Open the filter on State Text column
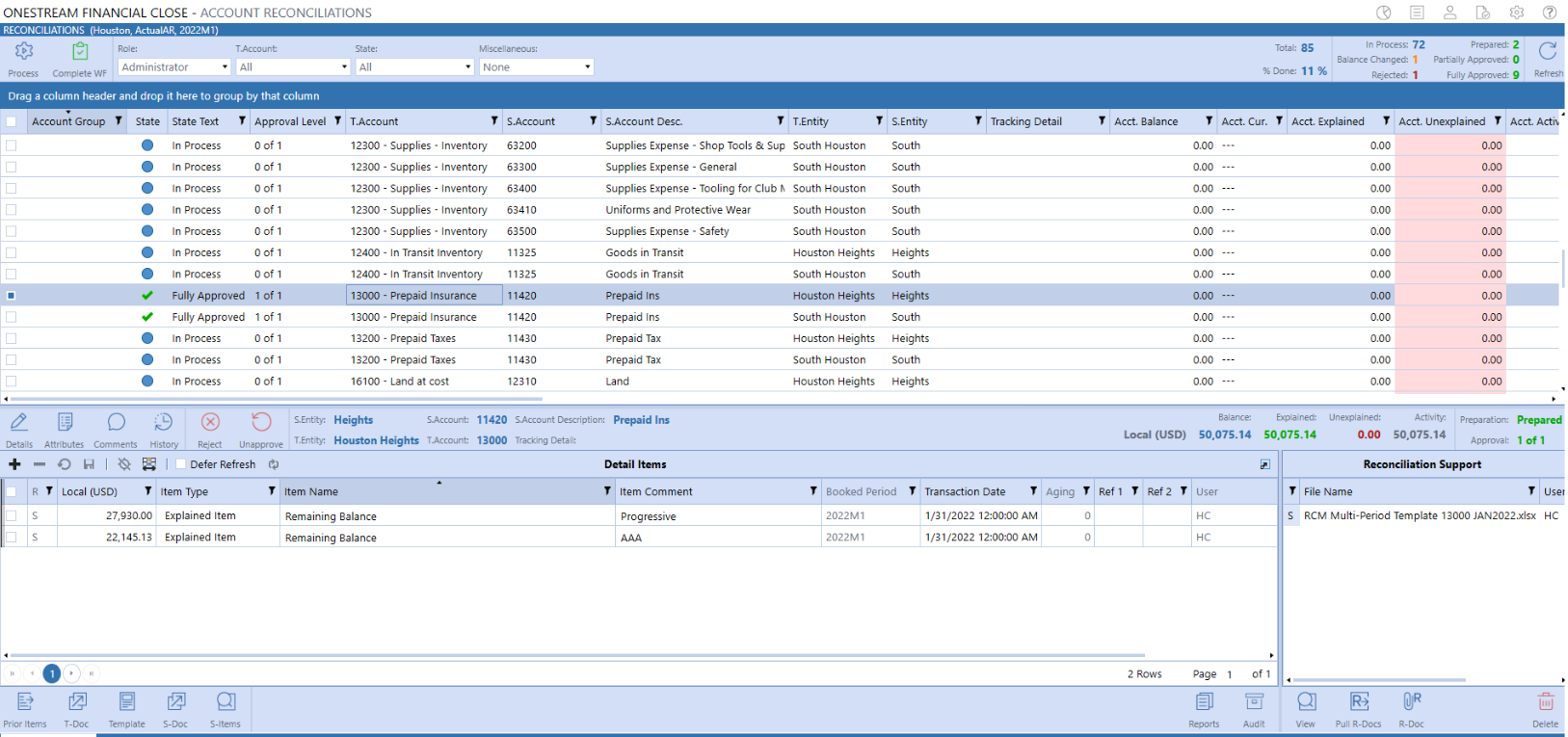 coord(243,121)
